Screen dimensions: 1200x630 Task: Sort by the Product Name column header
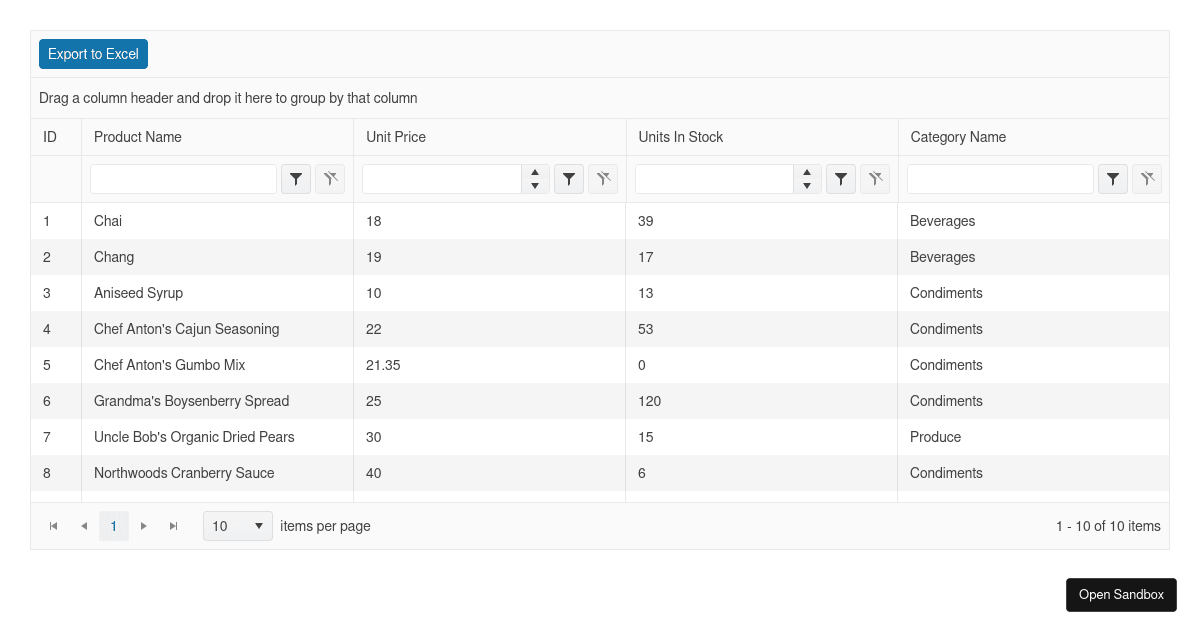[137, 137]
